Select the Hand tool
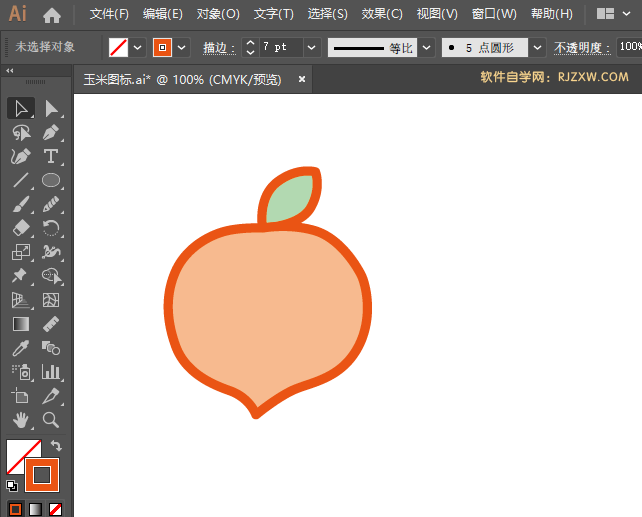The width and height of the screenshot is (642, 517). coord(20,420)
